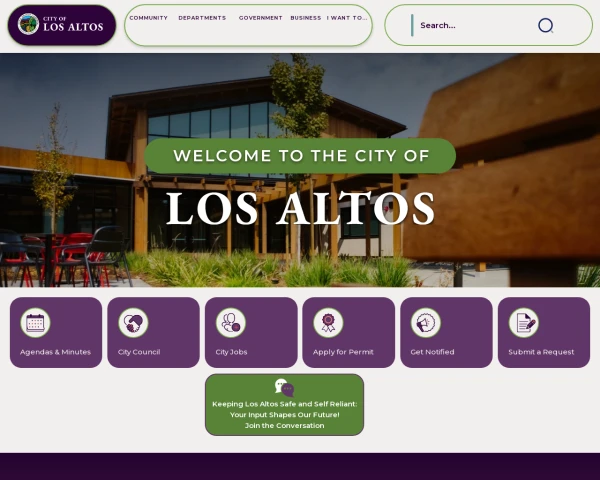The image size is (600, 480).
Task: Click the ribbon badge icon for permits
Action: 328,323
